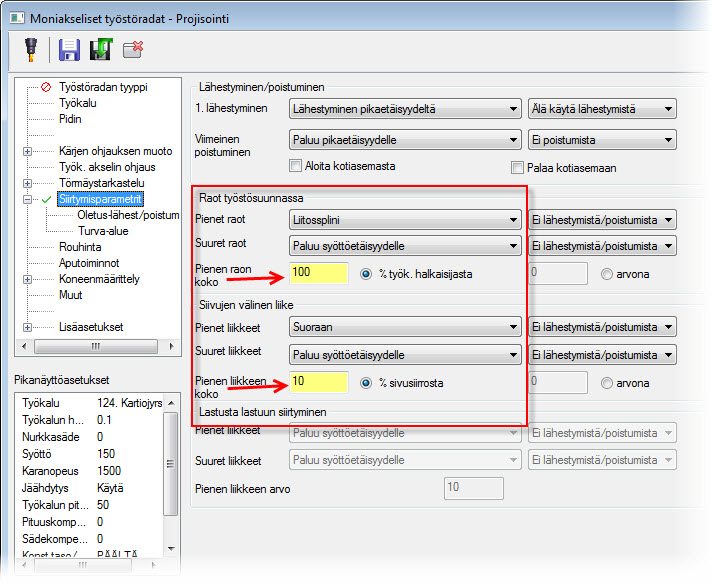Screen dimensions: 712x584
Task: Click Pienen raon koko field with 100
Action: point(319,273)
